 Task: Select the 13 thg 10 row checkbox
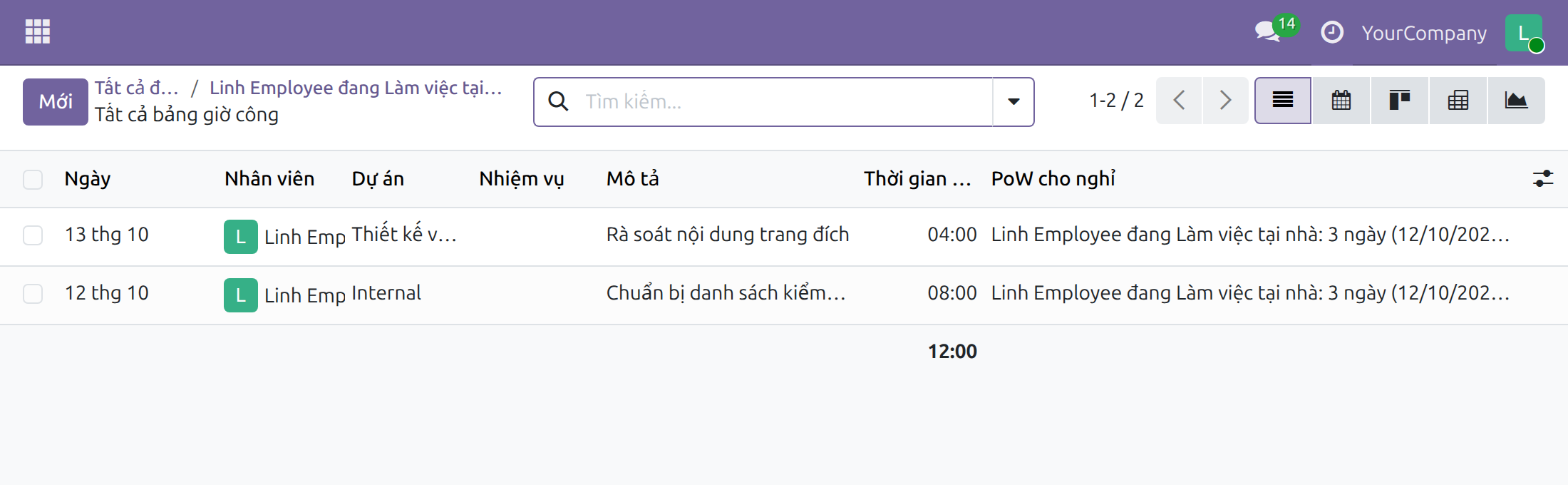coord(33,235)
